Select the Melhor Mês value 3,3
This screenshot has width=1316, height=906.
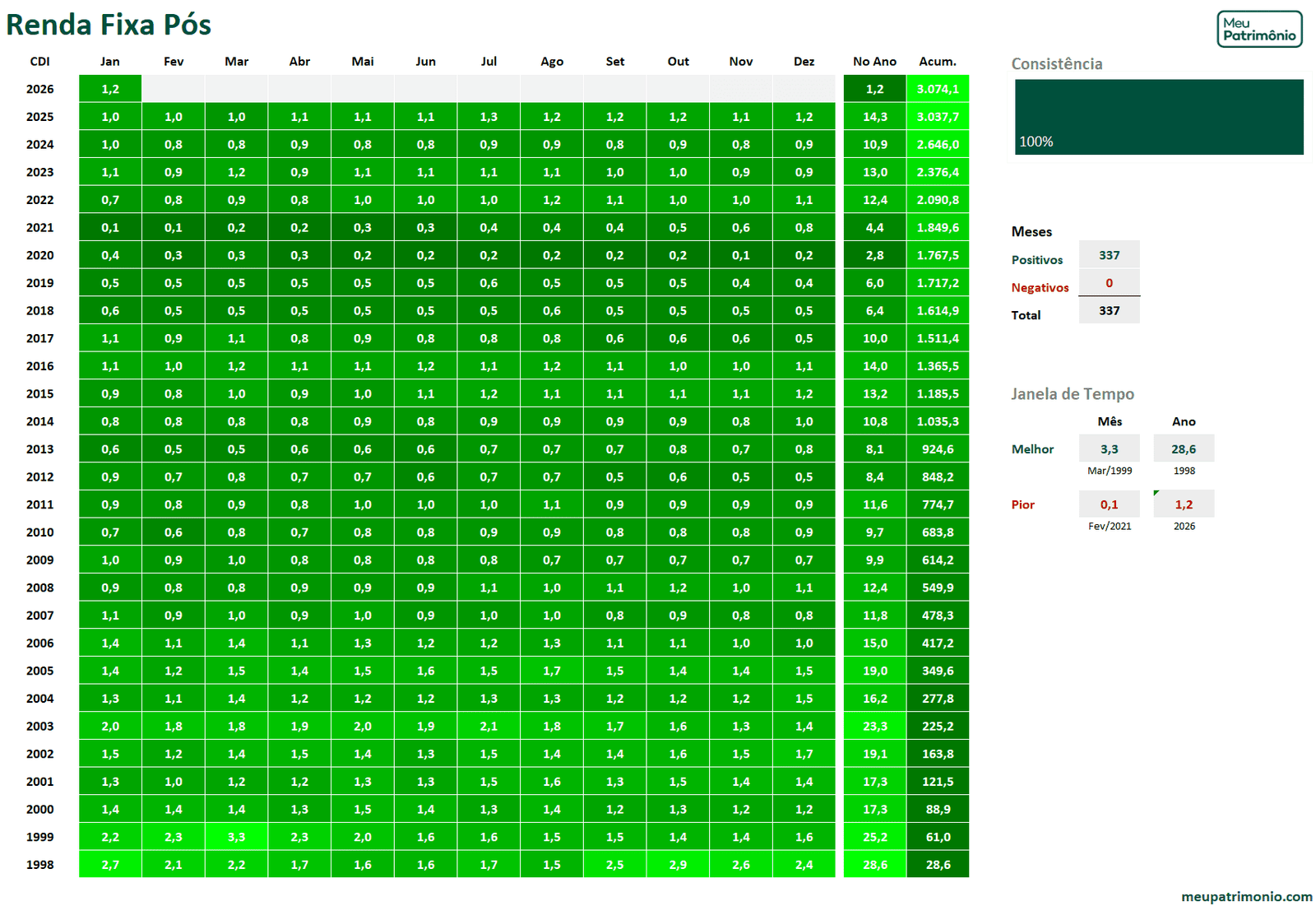click(1109, 449)
